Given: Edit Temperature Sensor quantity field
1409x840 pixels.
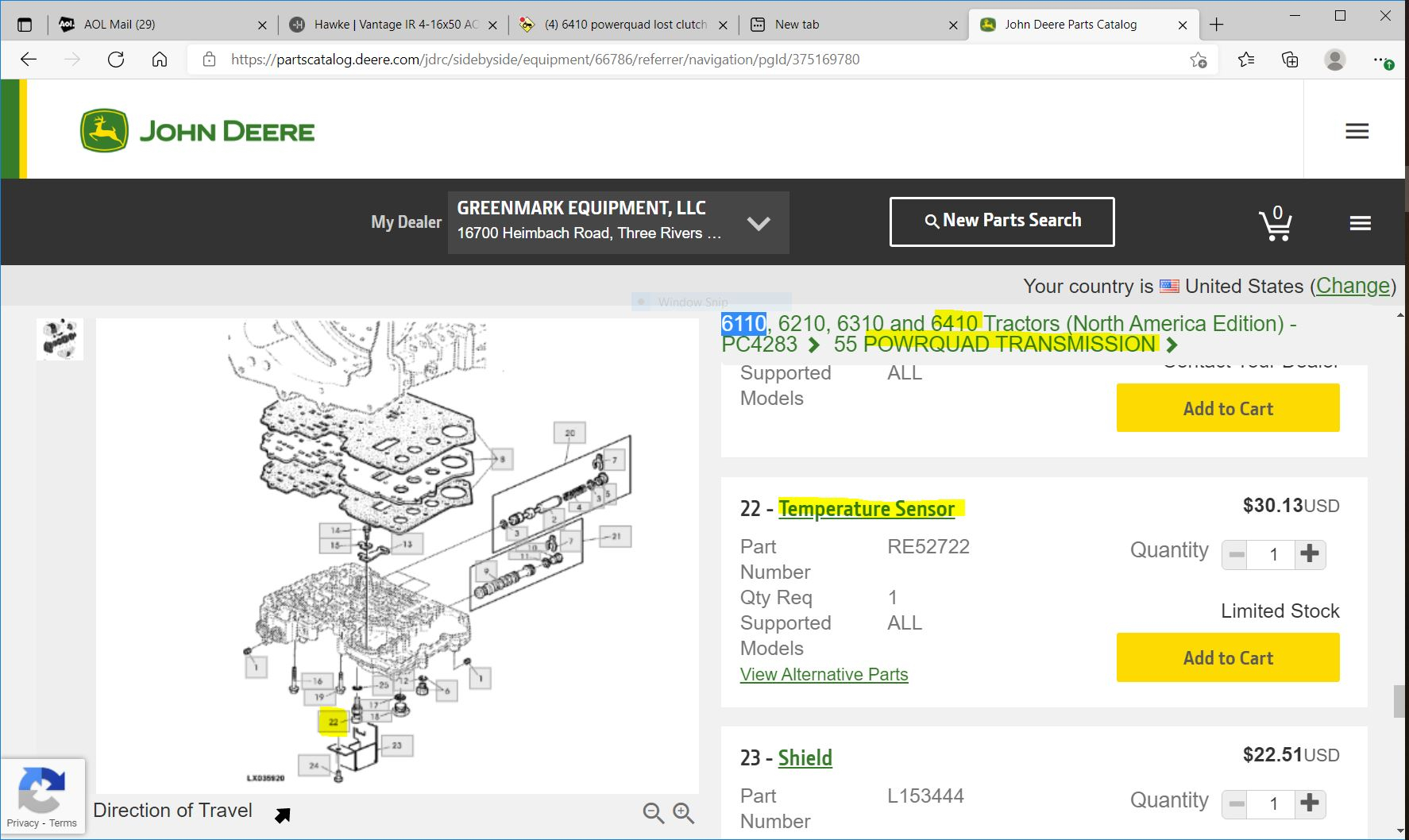Looking at the screenshot, I should 1272,554.
